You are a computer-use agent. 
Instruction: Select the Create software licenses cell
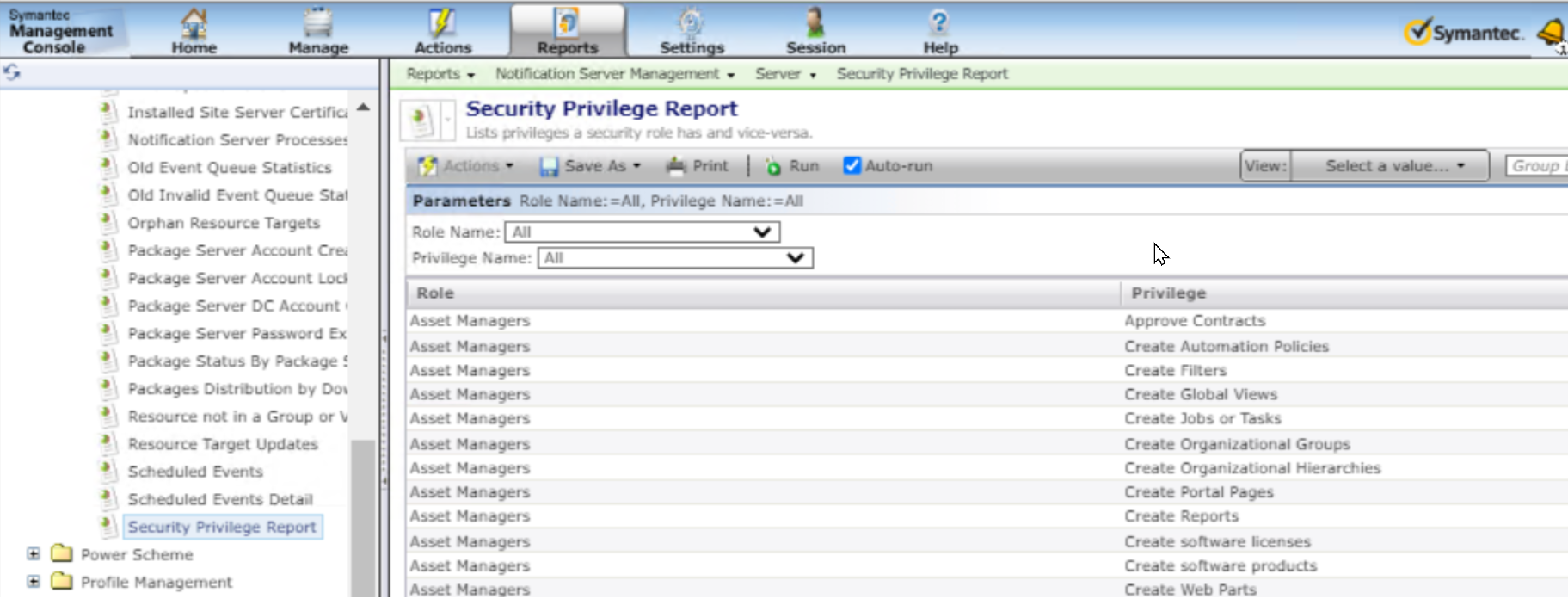[x=1218, y=542]
